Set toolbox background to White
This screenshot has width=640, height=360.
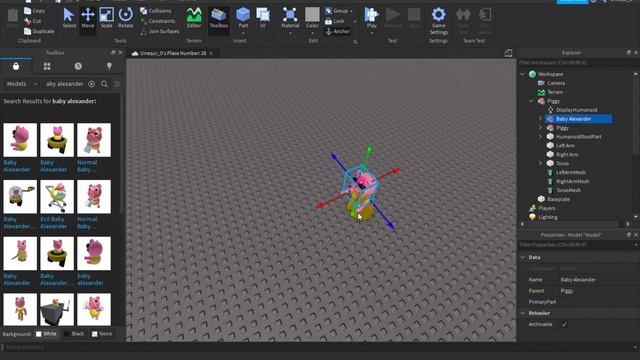[46, 334]
